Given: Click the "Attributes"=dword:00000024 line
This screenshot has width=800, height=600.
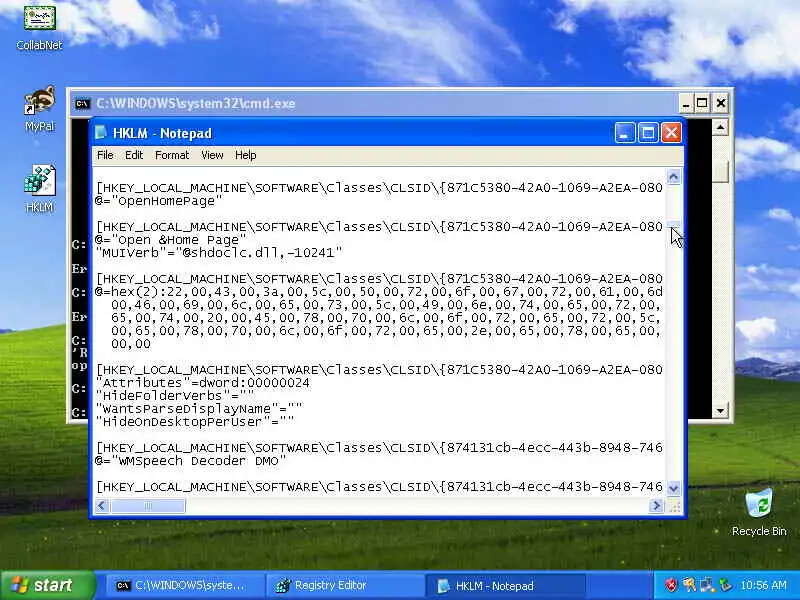Looking at the screenshot, I should [x=203, y=383].
